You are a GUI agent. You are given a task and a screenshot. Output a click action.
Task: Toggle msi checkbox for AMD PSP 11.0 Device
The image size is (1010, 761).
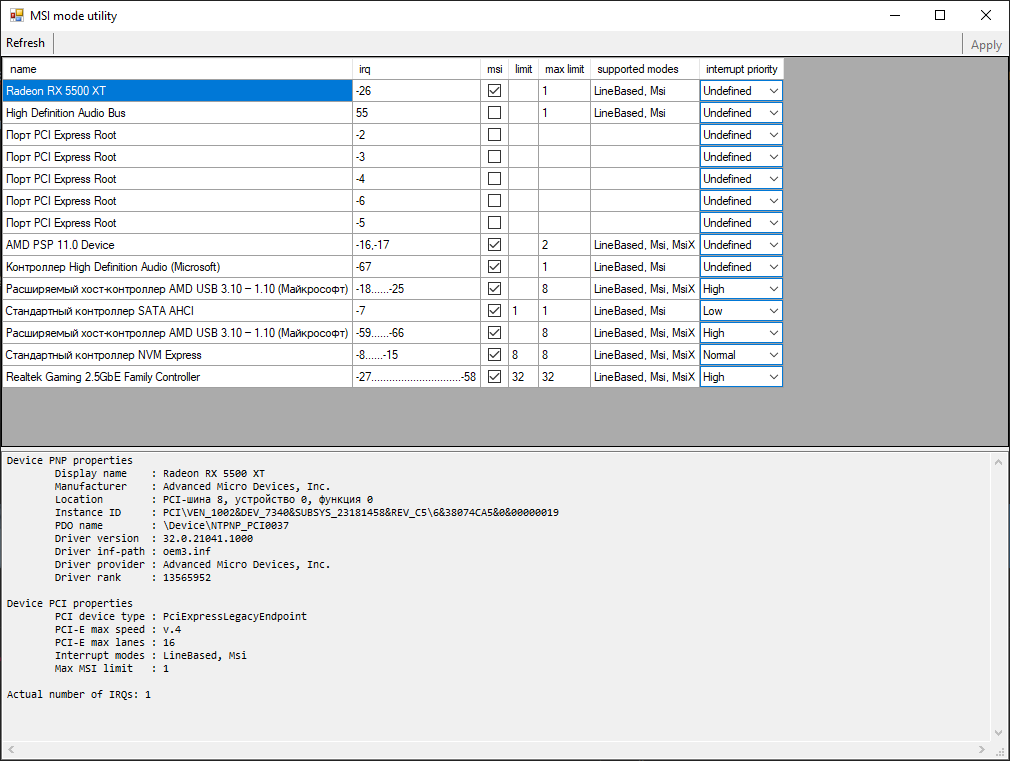(494, 245)
